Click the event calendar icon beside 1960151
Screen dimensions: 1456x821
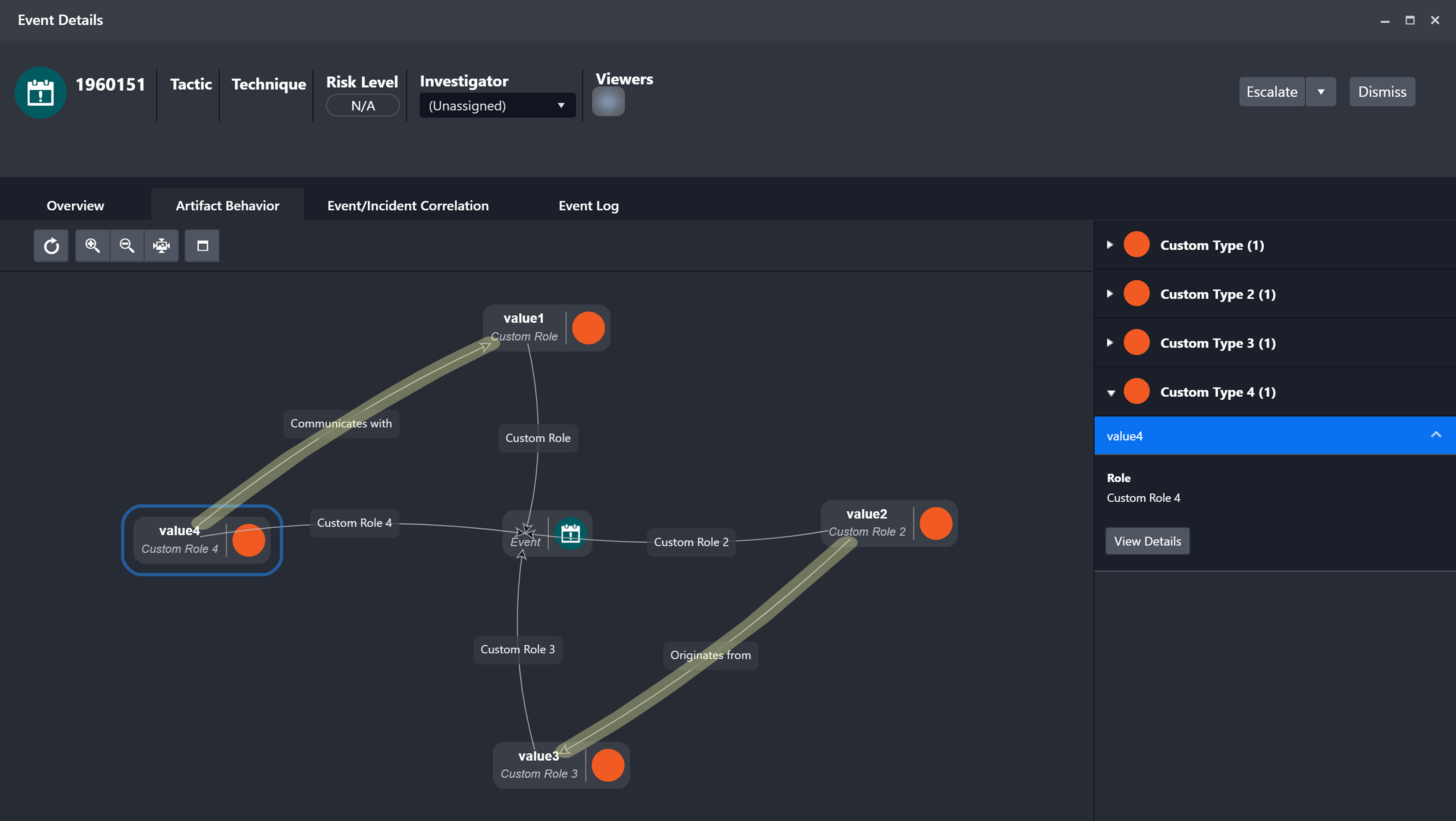click(40, 93)
